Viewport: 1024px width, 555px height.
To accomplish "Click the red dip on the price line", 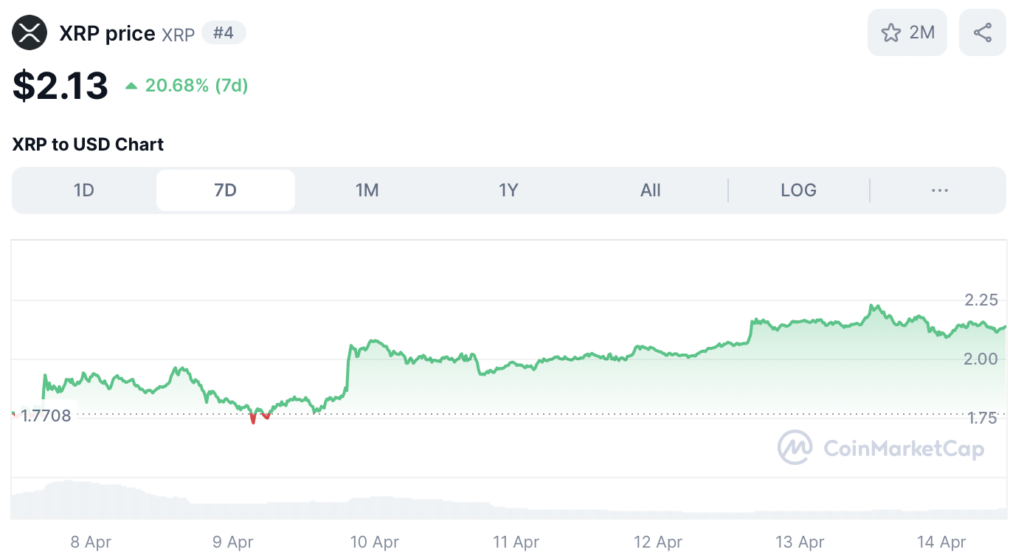I will [253, 418].
